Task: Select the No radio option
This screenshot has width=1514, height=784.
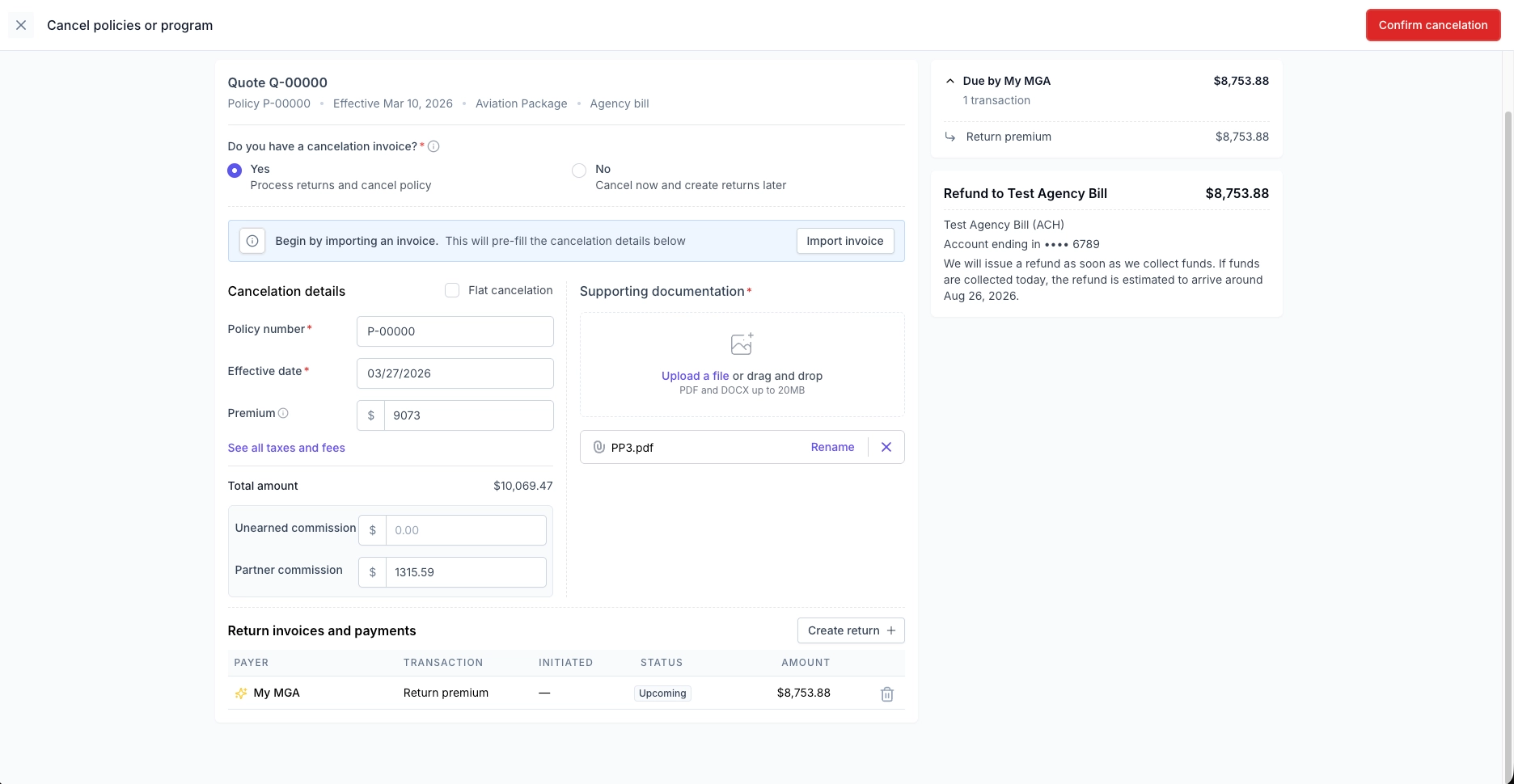Action: [579, 171]
